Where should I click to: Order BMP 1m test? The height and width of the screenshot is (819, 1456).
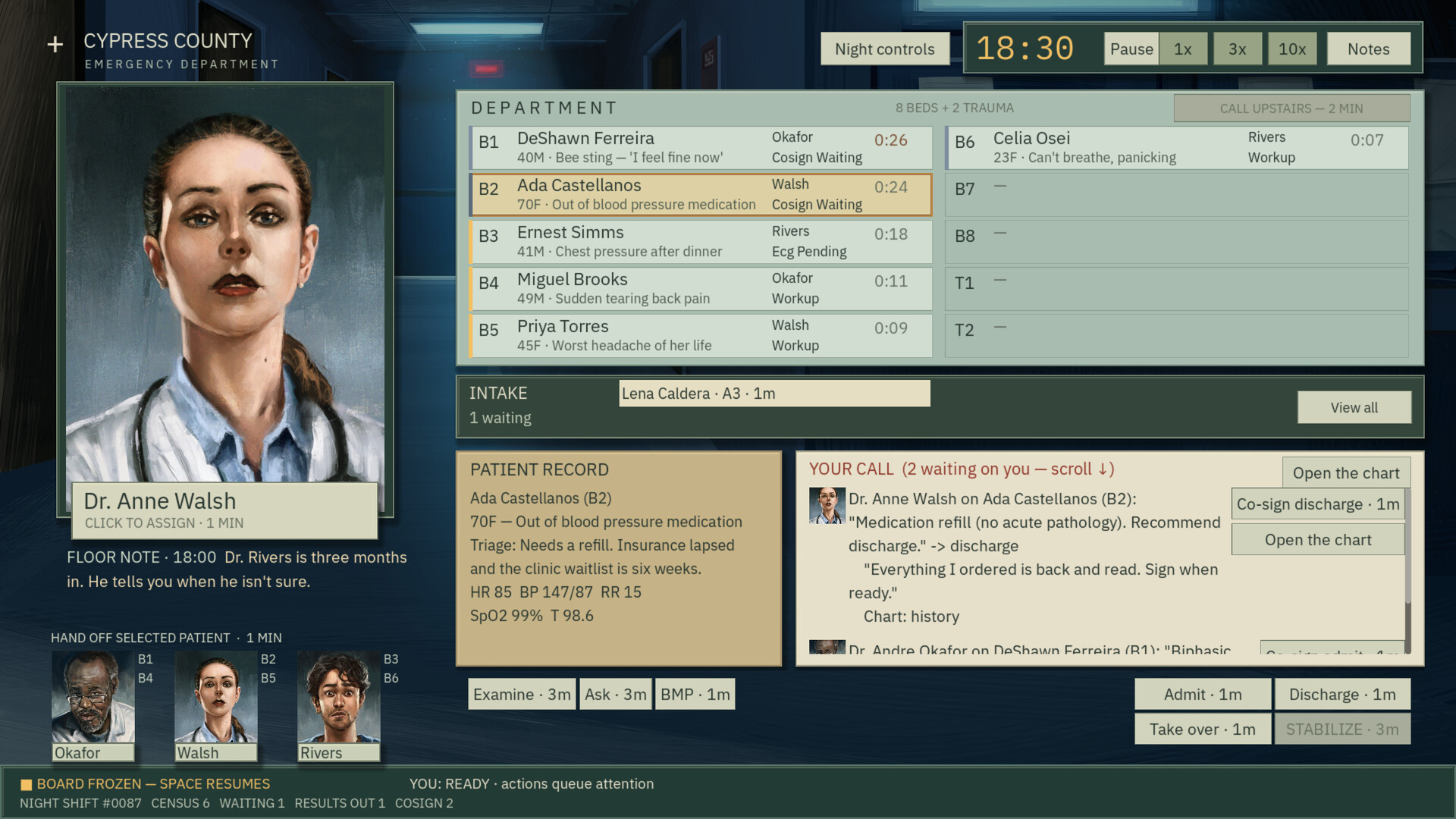[x=695, y=695]
